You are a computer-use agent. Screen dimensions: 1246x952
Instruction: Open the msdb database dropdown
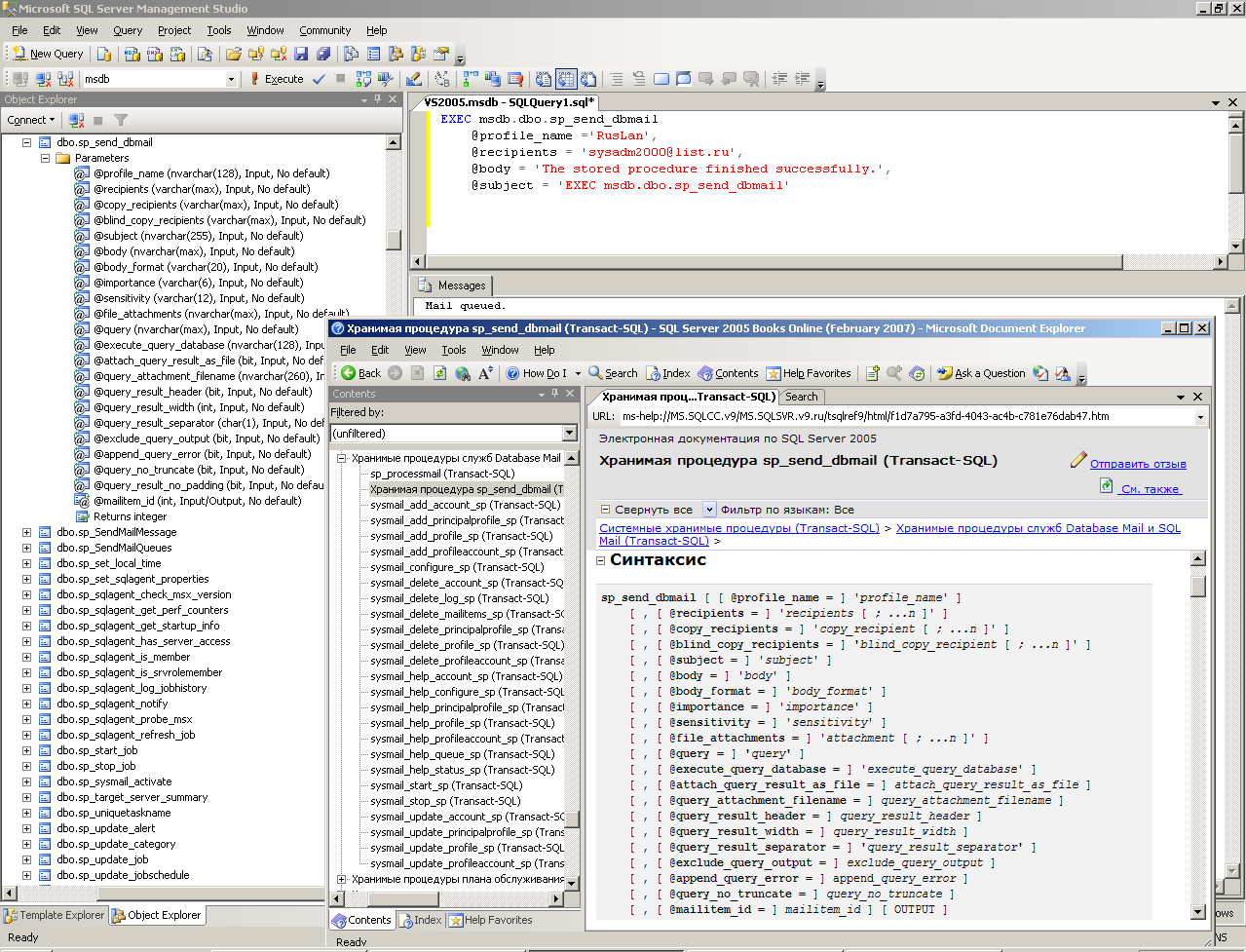click(x=231, y=79)
